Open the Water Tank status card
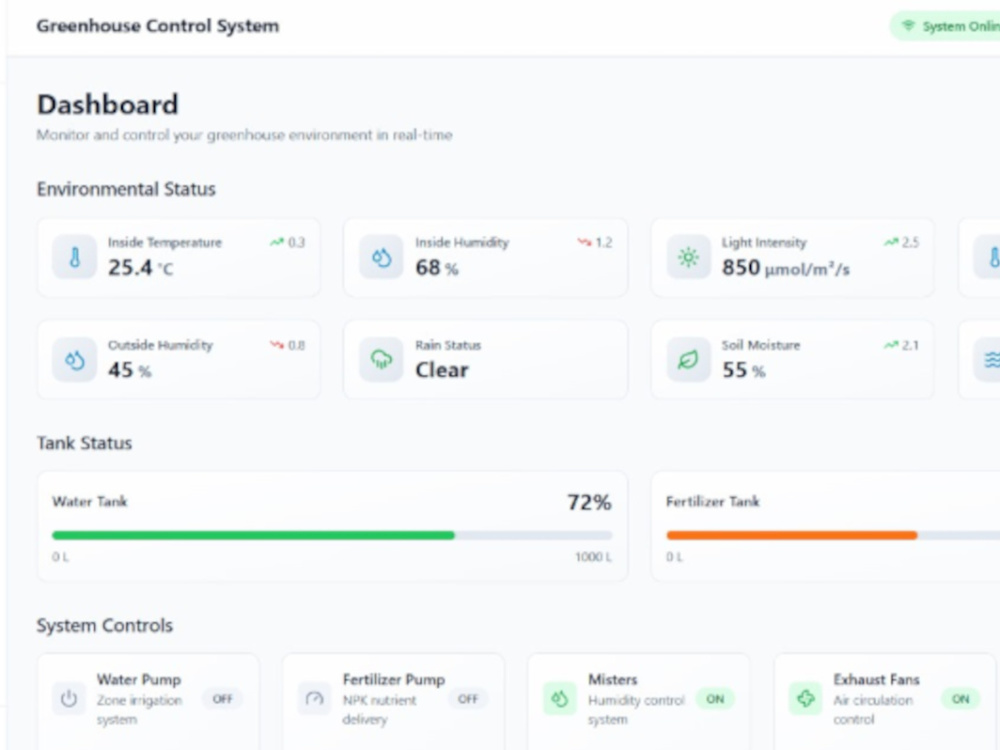 [x=332, y=526]
